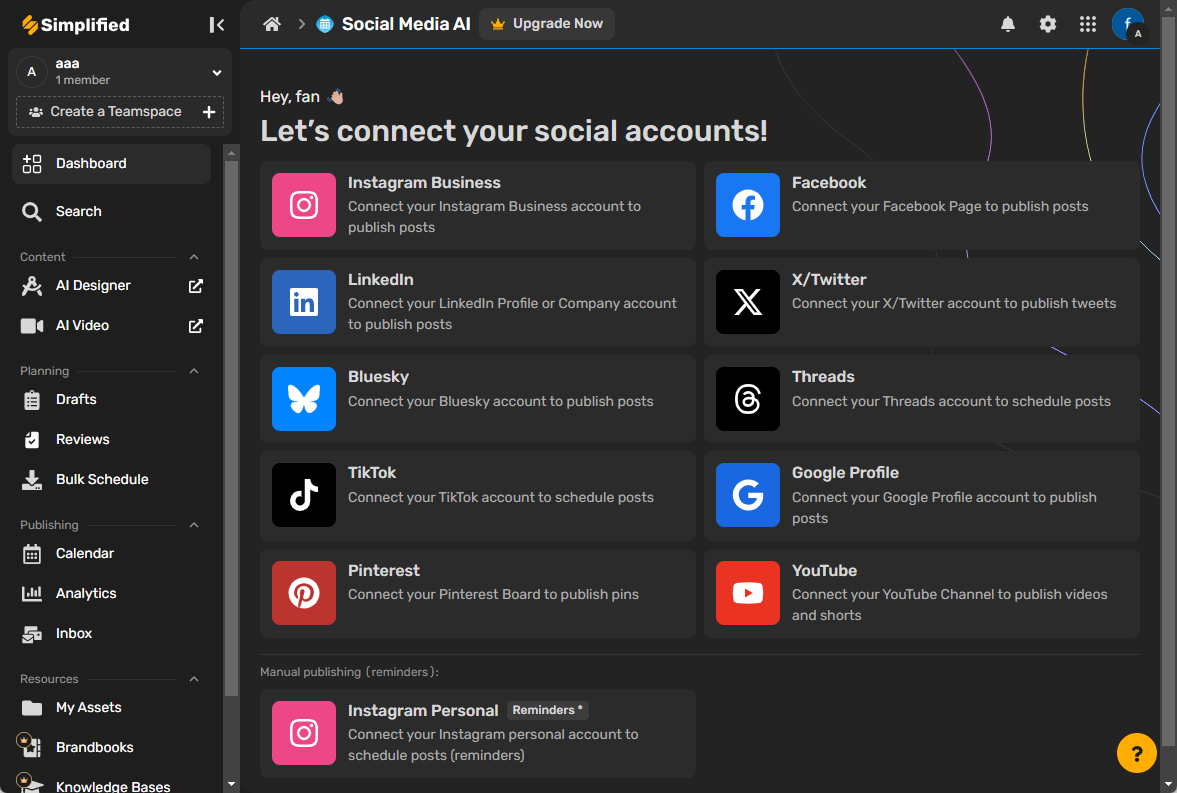The width and height of the screenshot is (1177, 793).
Task: Open Drafts in the sidebar
Action: pyautogui.click(x=111, y=400)
